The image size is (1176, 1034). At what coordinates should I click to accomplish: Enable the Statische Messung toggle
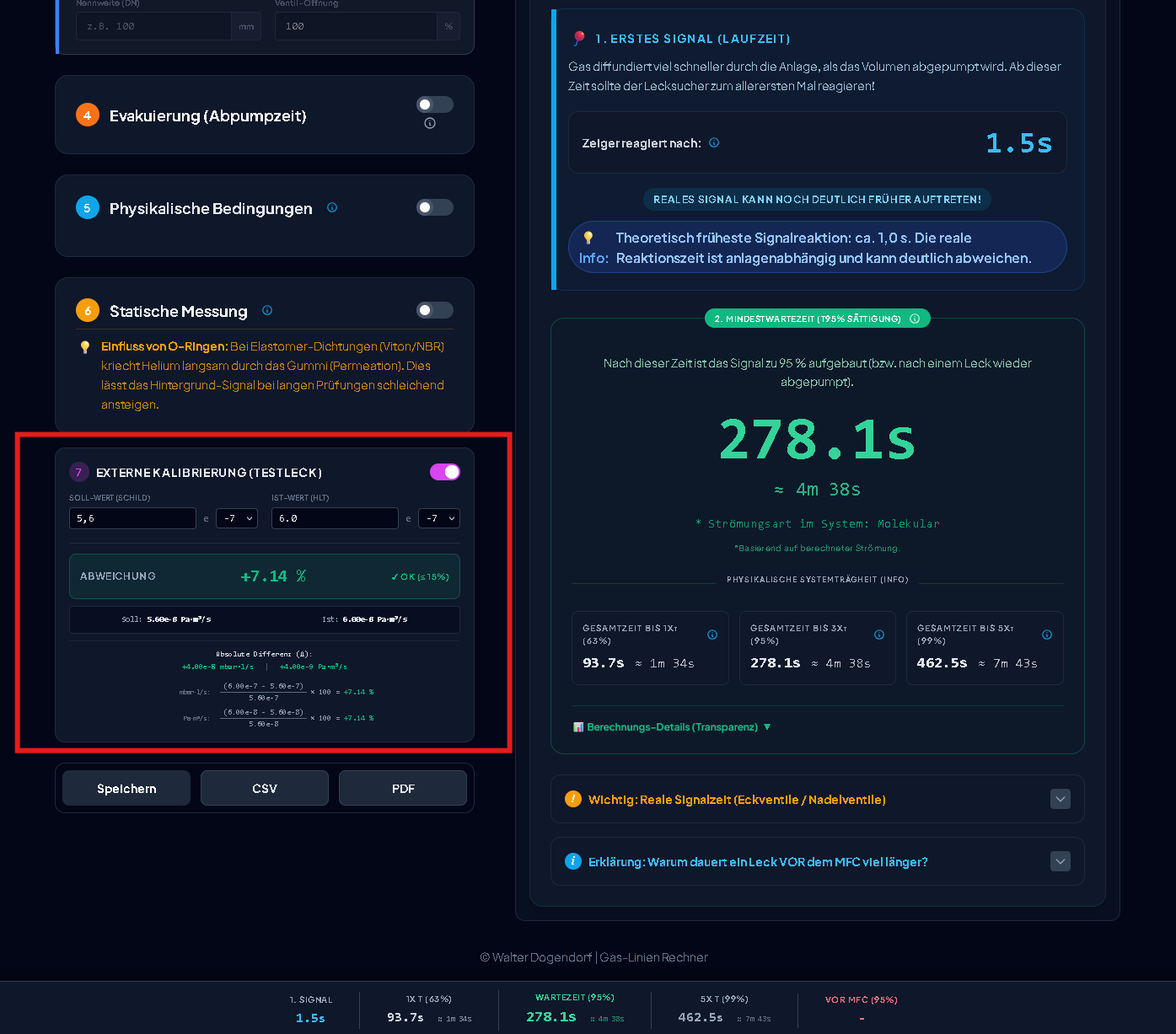tap(435, 310)
